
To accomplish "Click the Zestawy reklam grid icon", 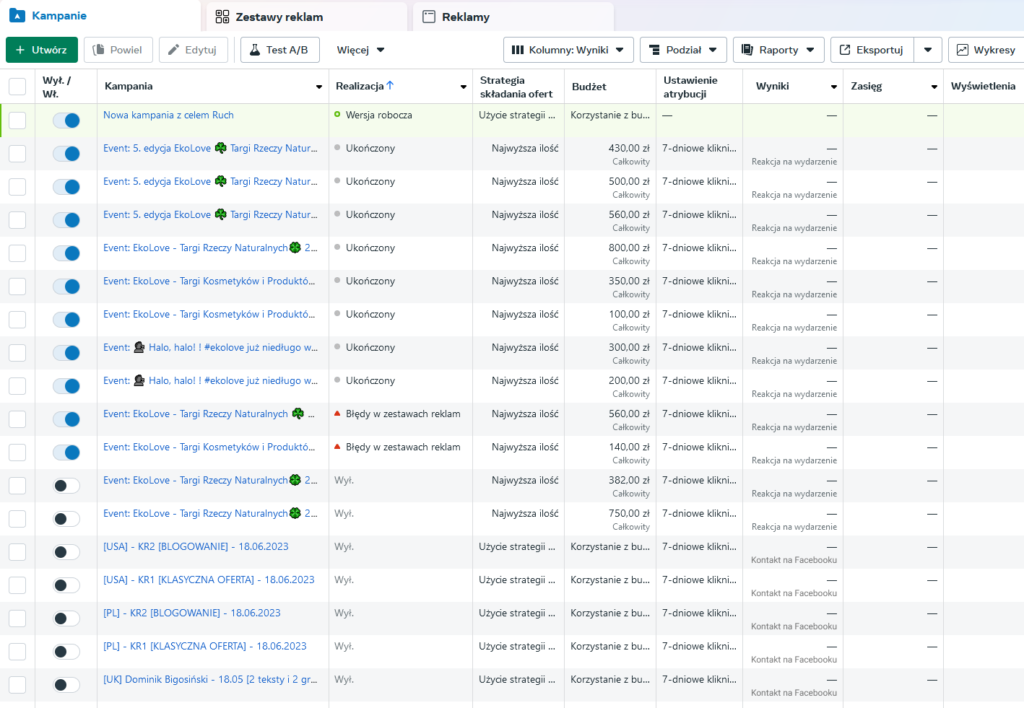I will pos(222,17).
